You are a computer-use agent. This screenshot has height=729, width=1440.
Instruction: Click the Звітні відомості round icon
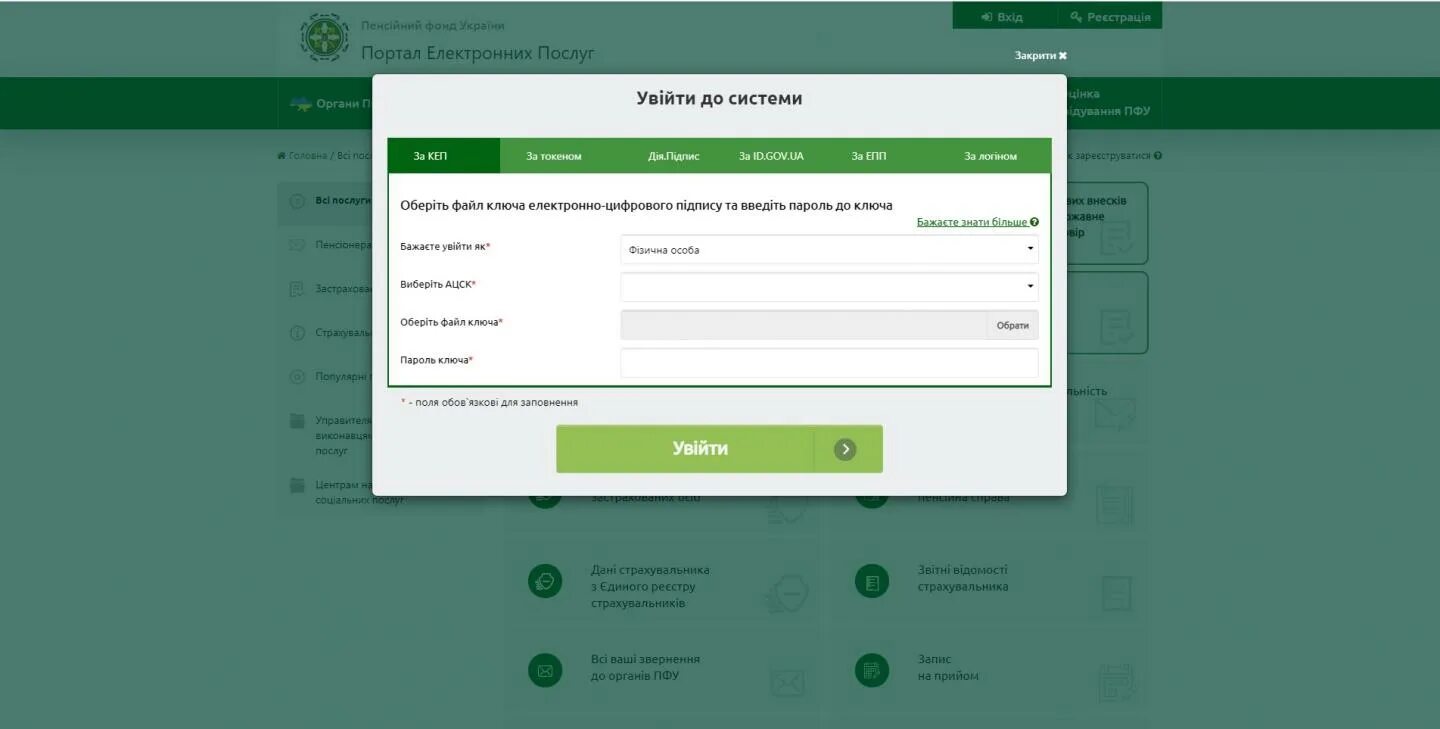click(x=872, y=582)
